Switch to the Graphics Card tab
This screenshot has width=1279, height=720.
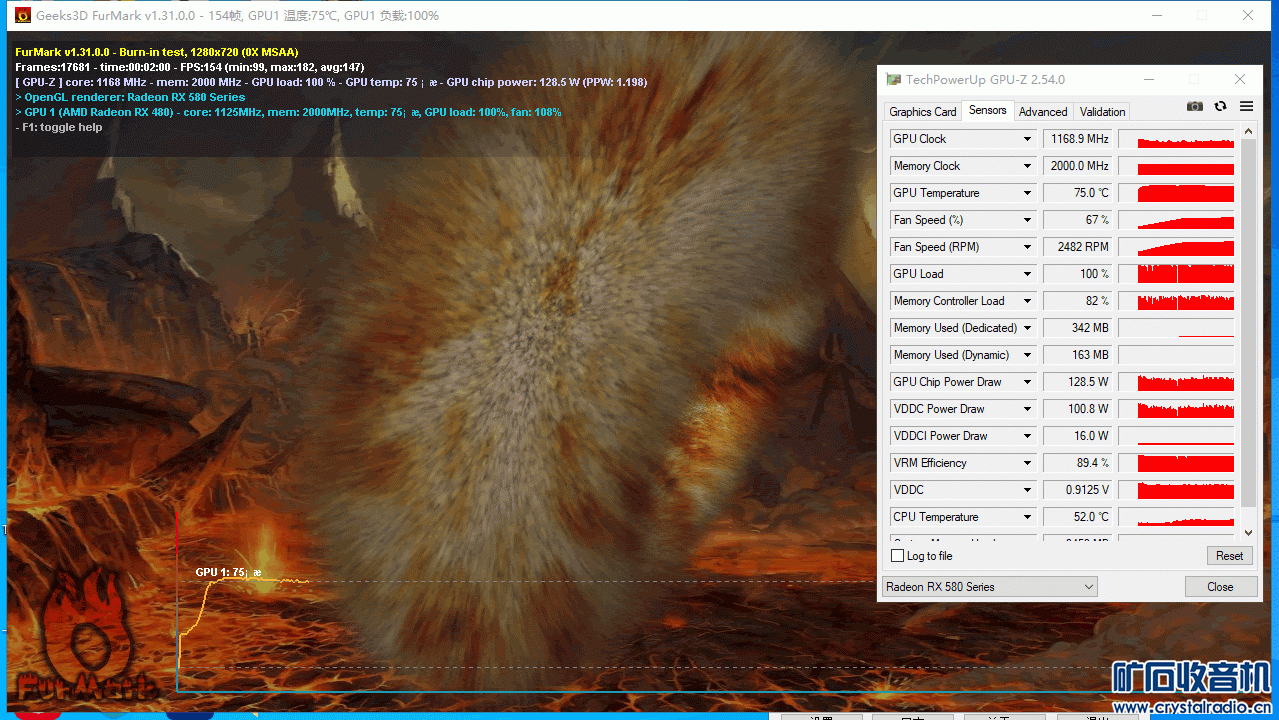[x=923, y=112]
